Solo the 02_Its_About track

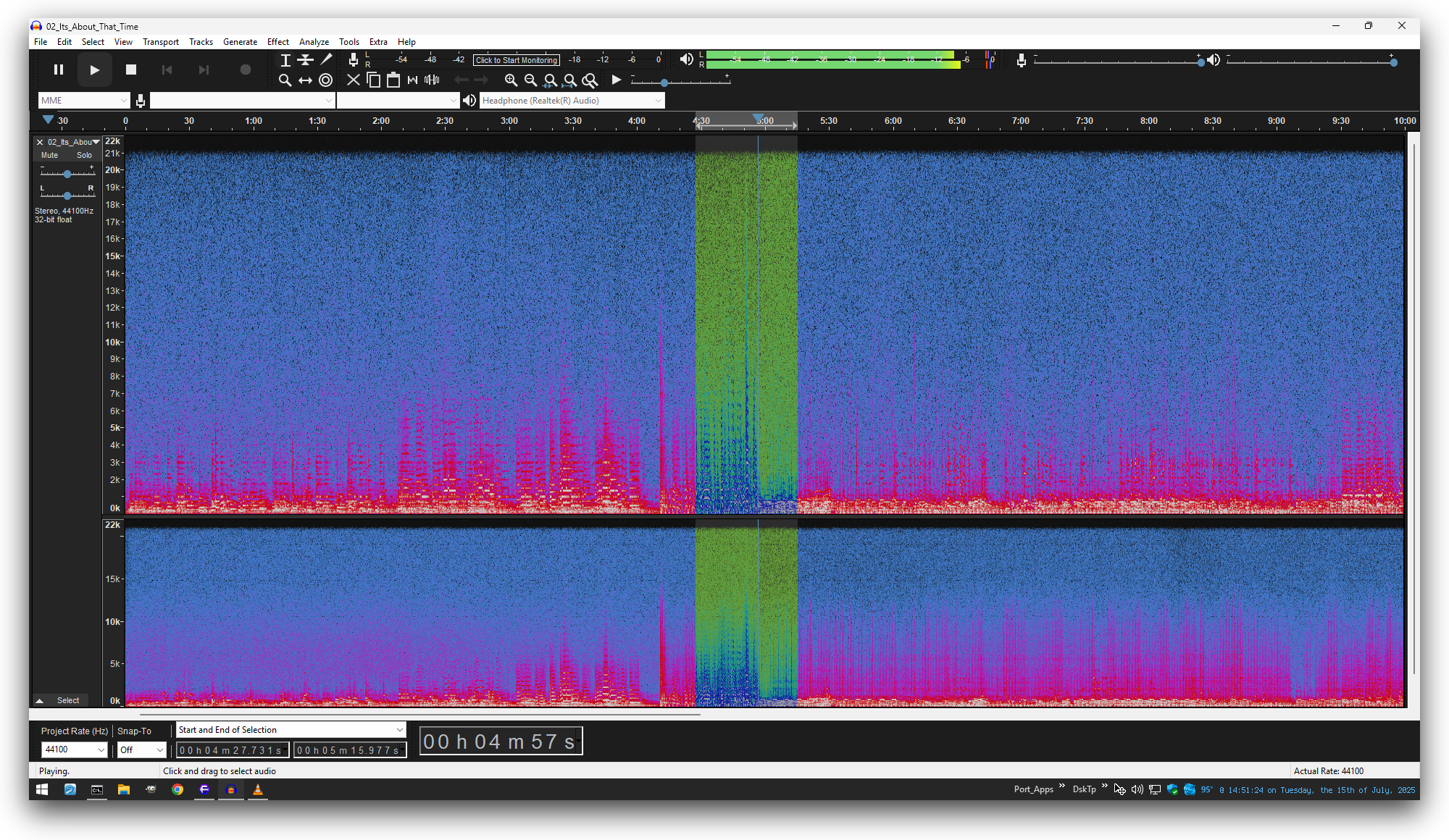pos(84,155)
